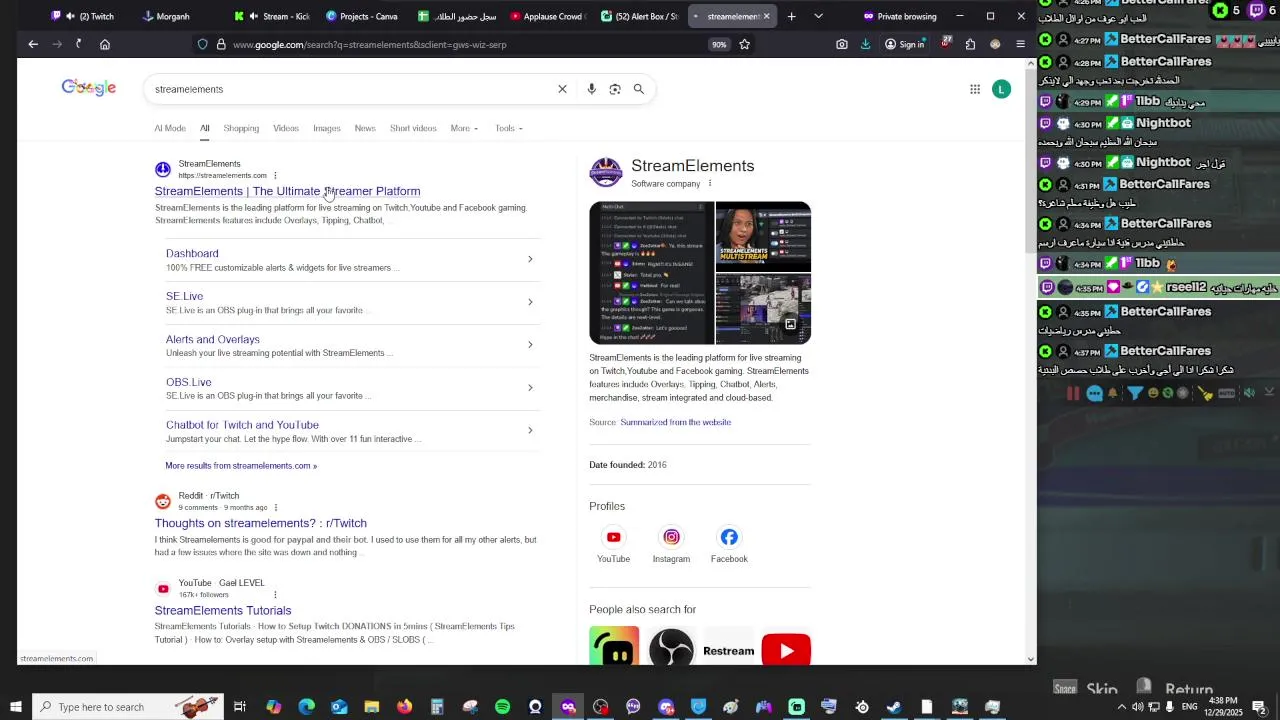This screenshot has width=1280, height=720.
Task: Click More results from streamelements.com
Action: (241, 466)
